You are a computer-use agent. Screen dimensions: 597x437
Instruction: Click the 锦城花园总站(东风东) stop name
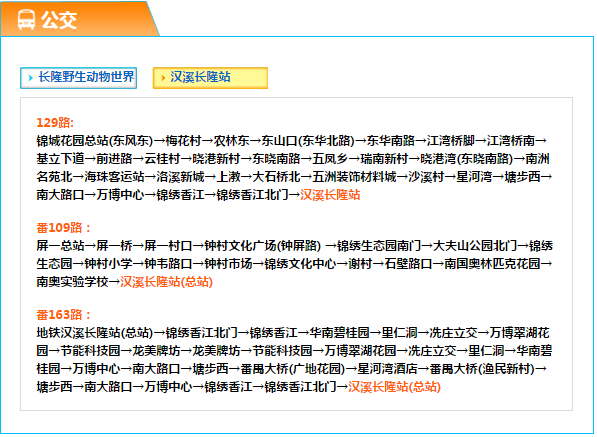[x=94, y=141]
